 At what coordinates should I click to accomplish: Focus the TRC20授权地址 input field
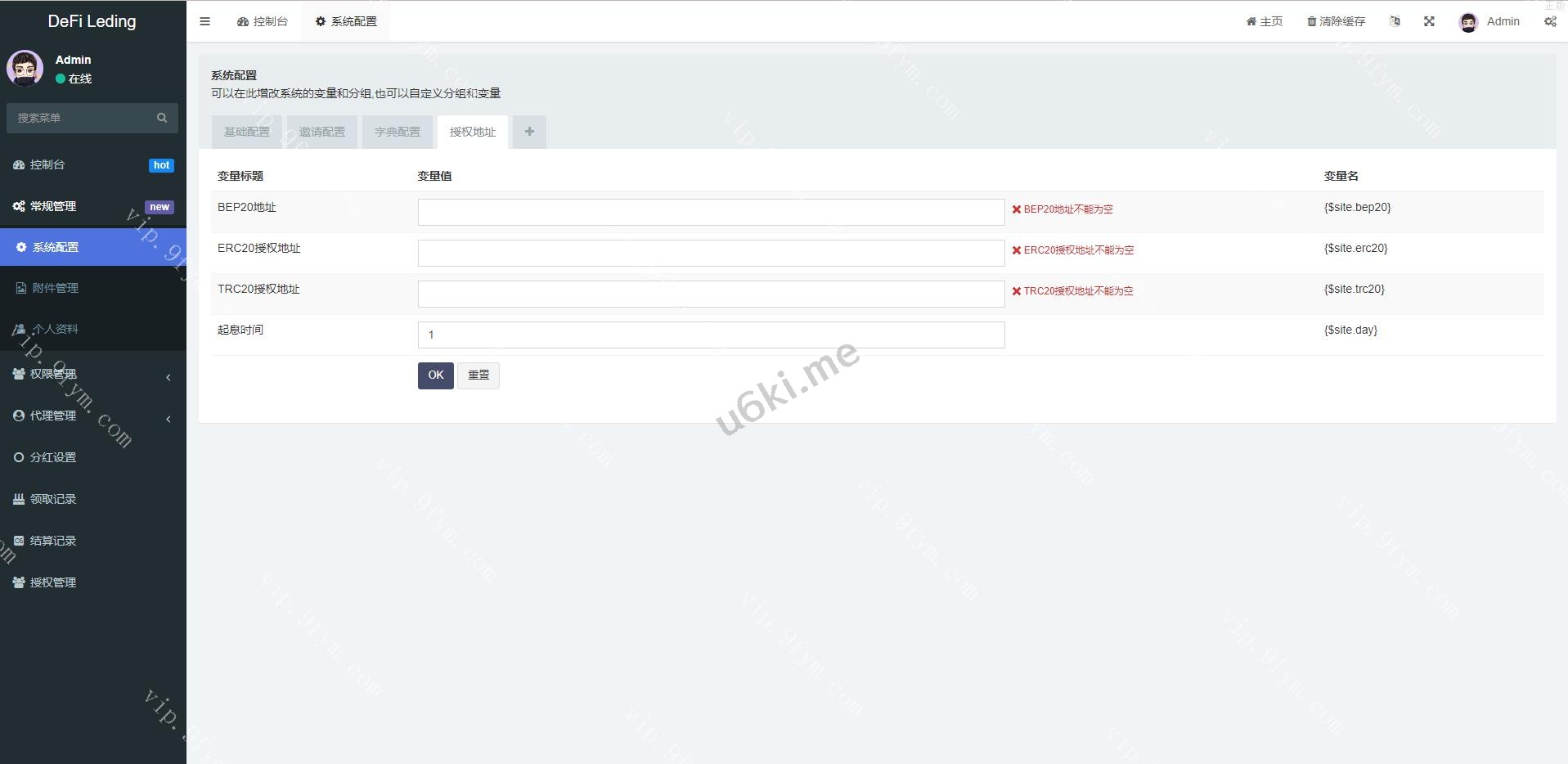pos(711,294)
